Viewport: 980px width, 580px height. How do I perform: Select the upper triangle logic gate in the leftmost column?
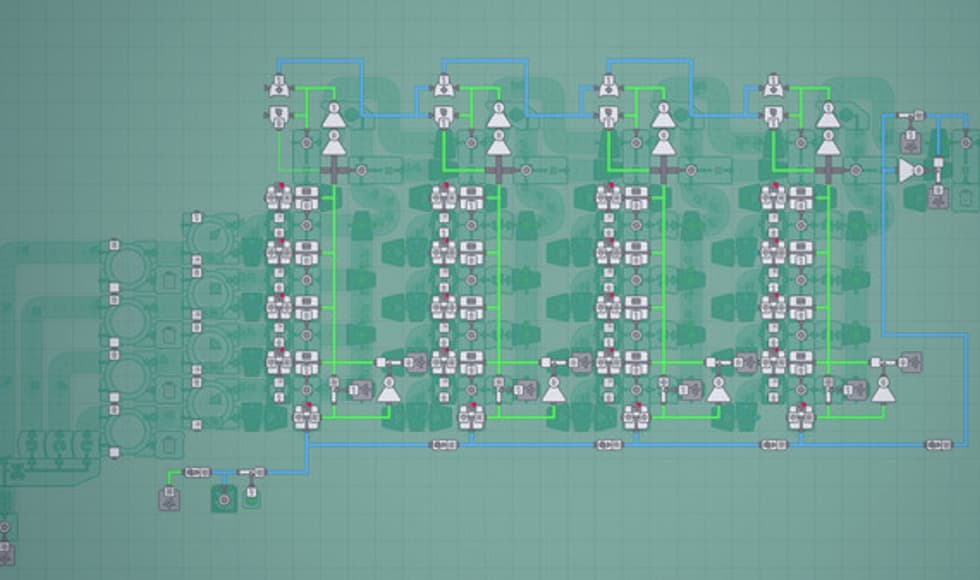(x=334, y=116)
